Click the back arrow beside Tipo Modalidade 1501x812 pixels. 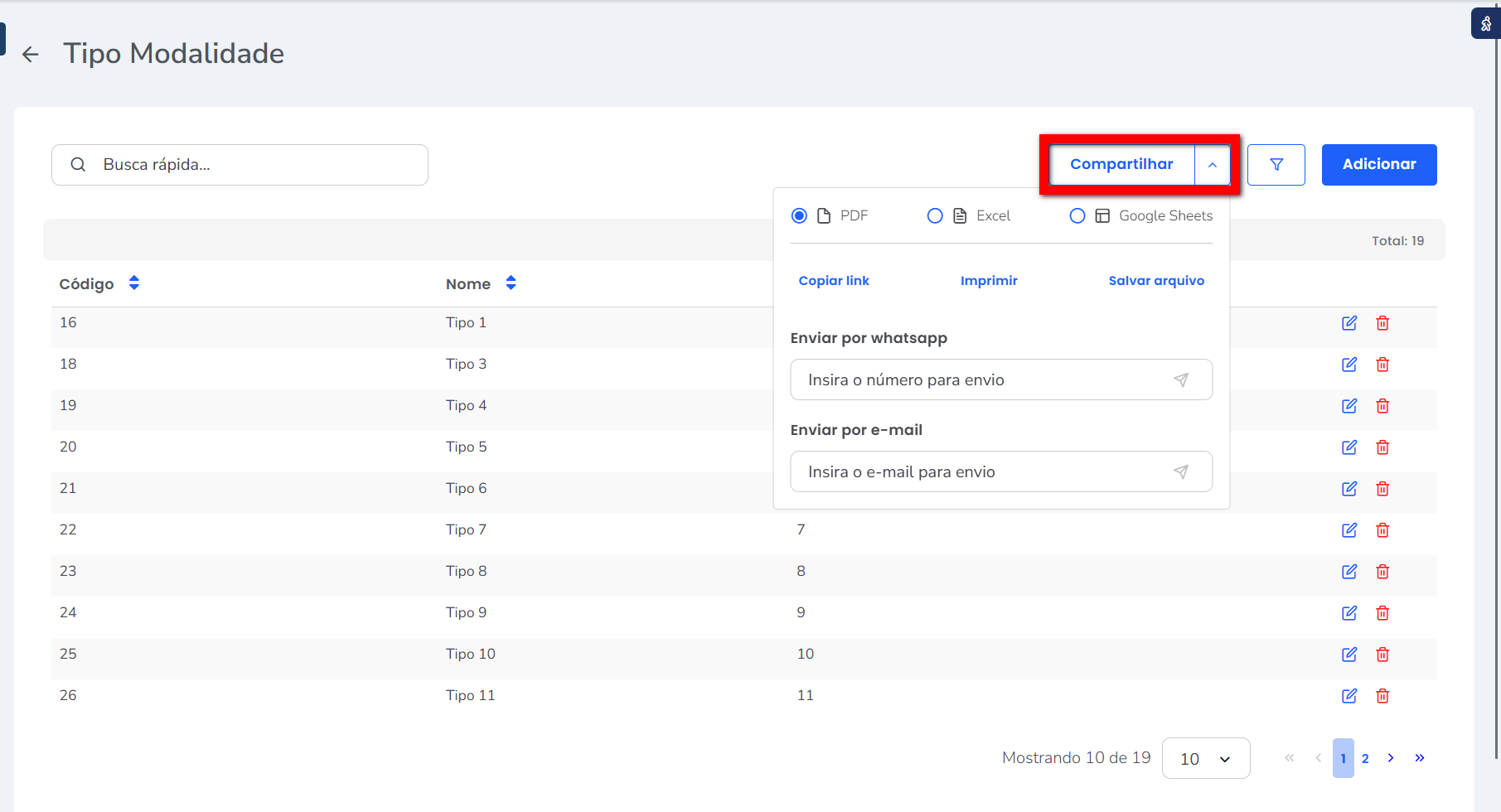tap(31, 55)
